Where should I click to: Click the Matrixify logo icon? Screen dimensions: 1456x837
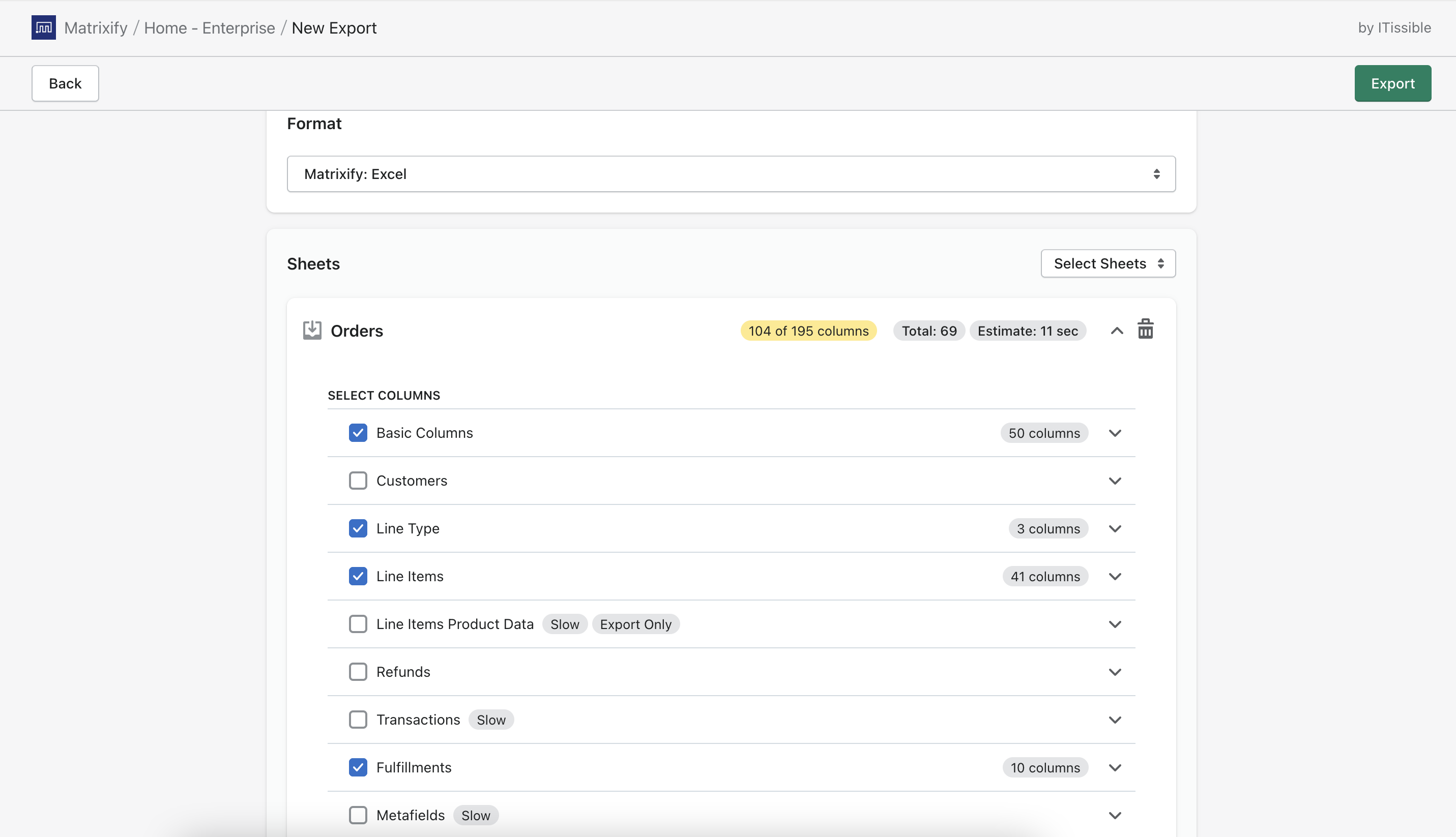click(43, 27)
